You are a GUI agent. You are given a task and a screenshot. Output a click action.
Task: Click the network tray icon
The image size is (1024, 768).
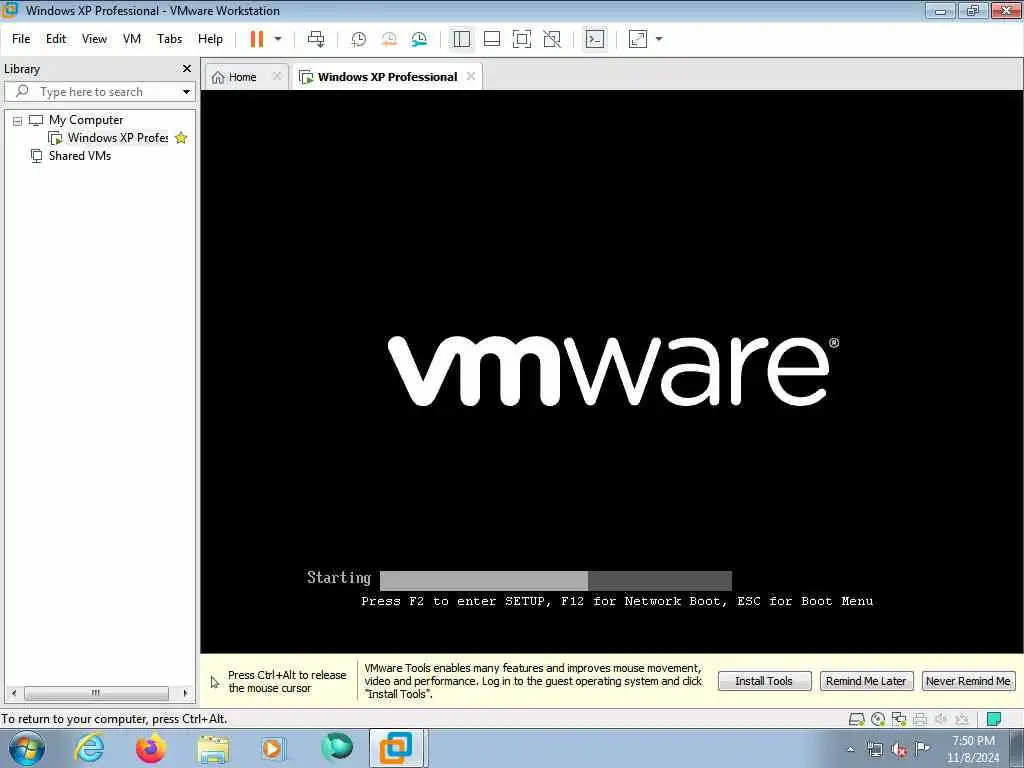(x=874, y=750)
